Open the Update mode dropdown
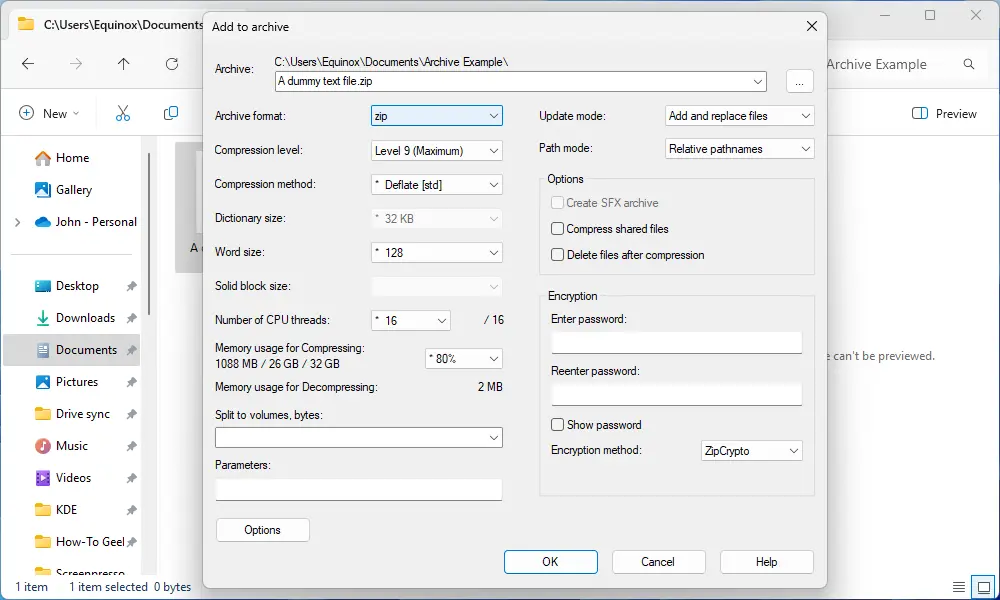1000x600 pixels. click(739, 116)
